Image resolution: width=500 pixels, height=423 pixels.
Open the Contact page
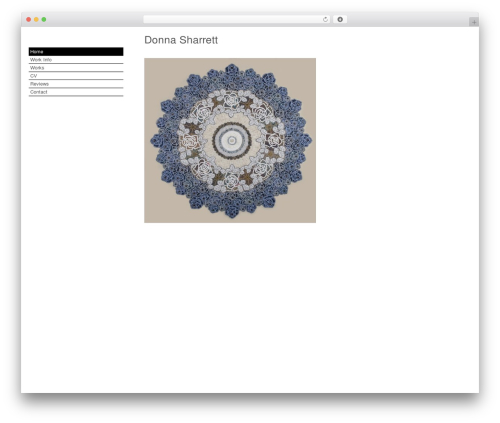tap(76, 92)
